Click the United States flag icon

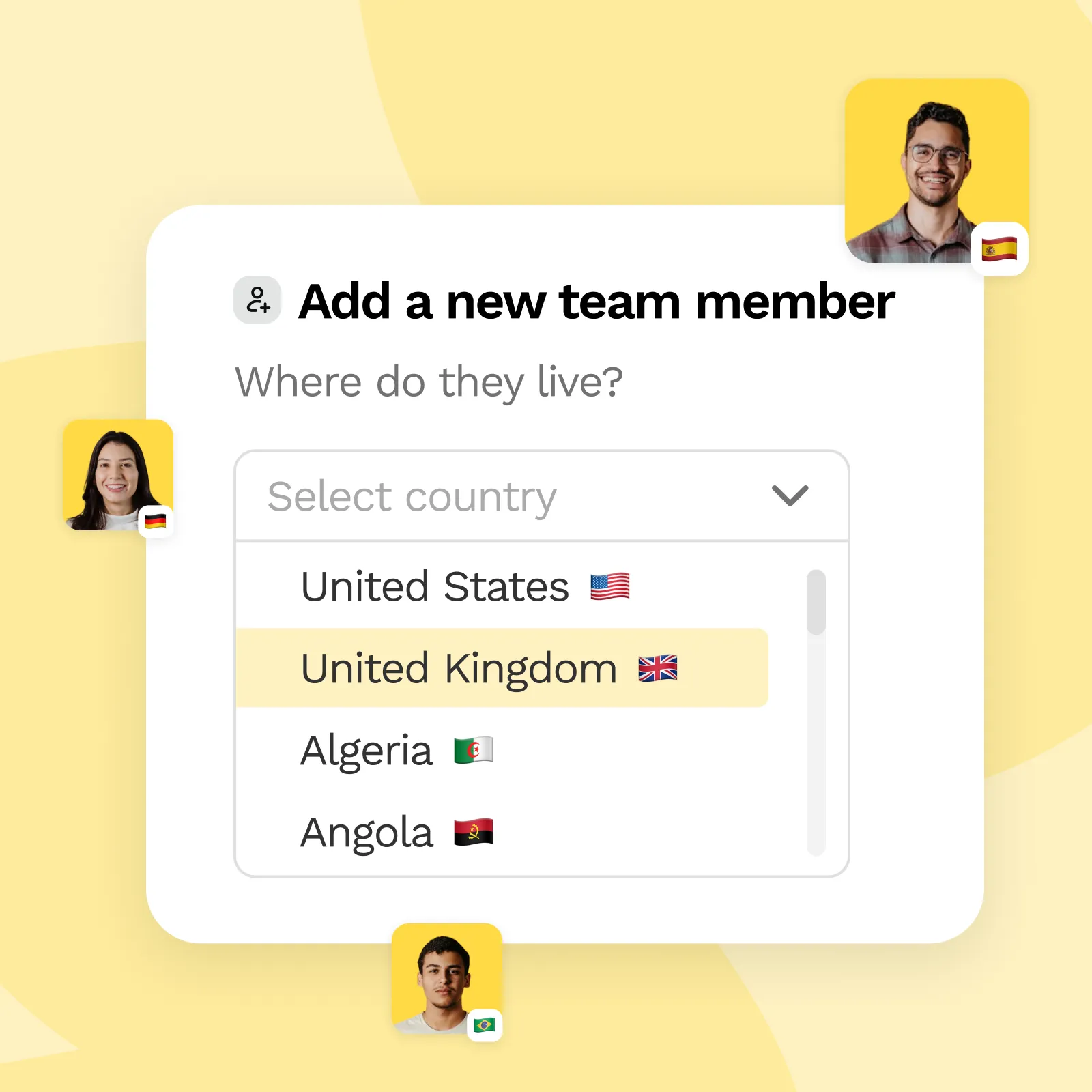pos(609,586)
